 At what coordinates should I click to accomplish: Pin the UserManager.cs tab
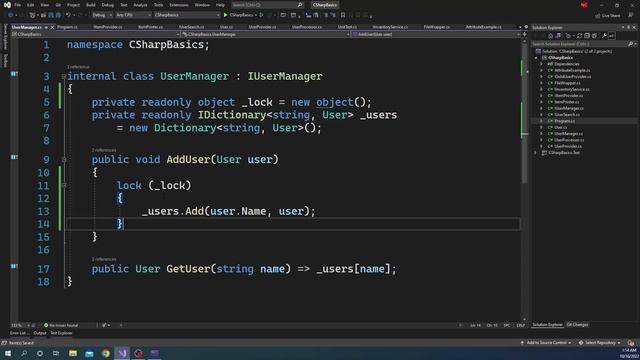(46, 27)
